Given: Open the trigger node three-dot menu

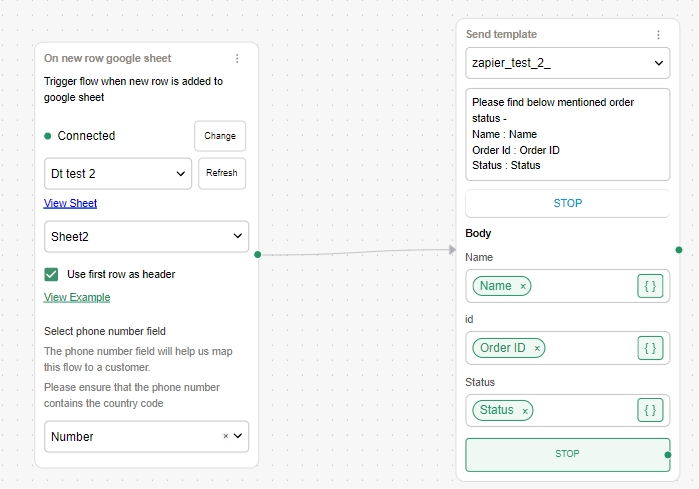Looking at the screenshot, I should pyautogui.click(x=237, y=59).
